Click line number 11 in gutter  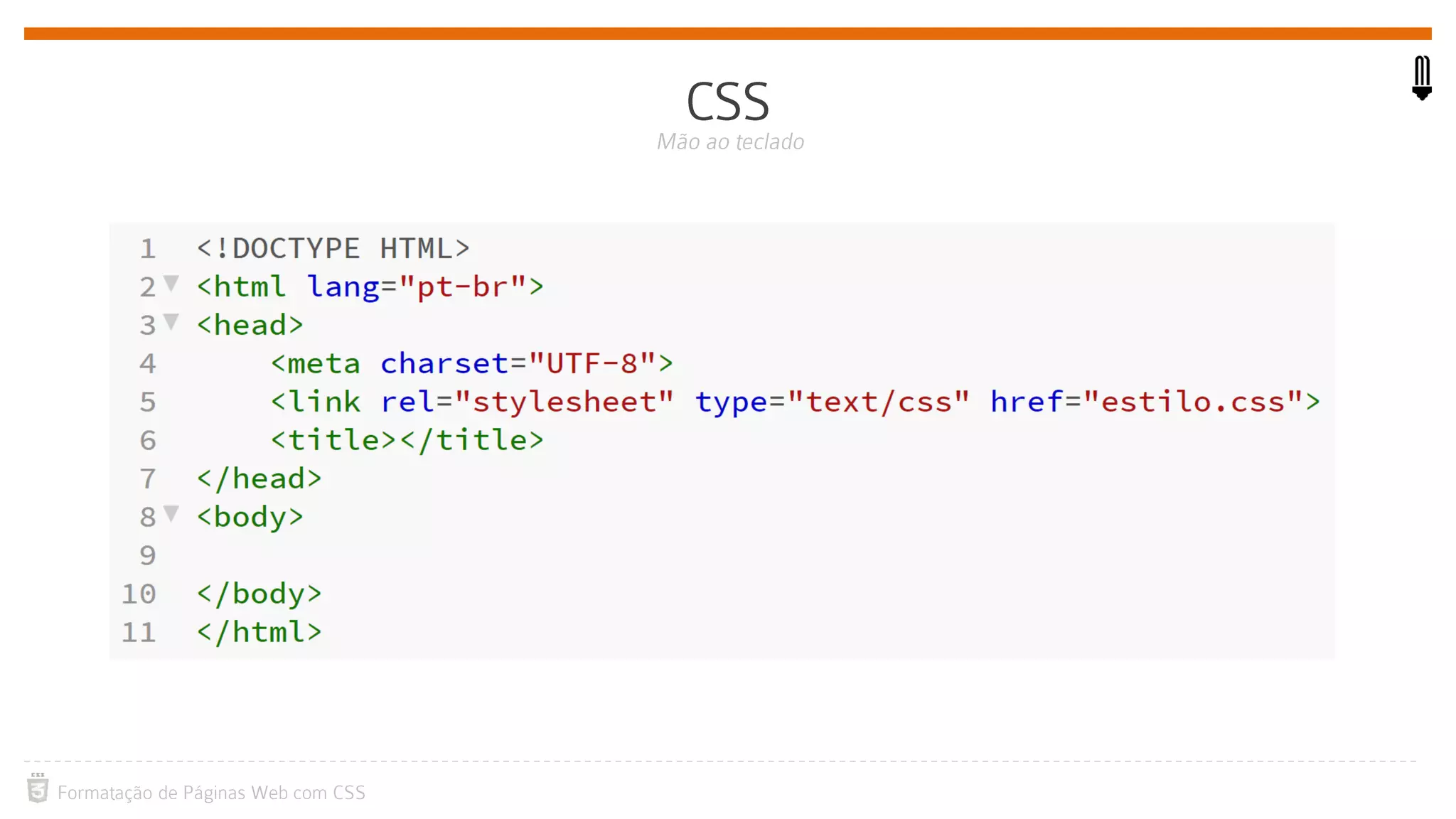[x=139, y=632]
